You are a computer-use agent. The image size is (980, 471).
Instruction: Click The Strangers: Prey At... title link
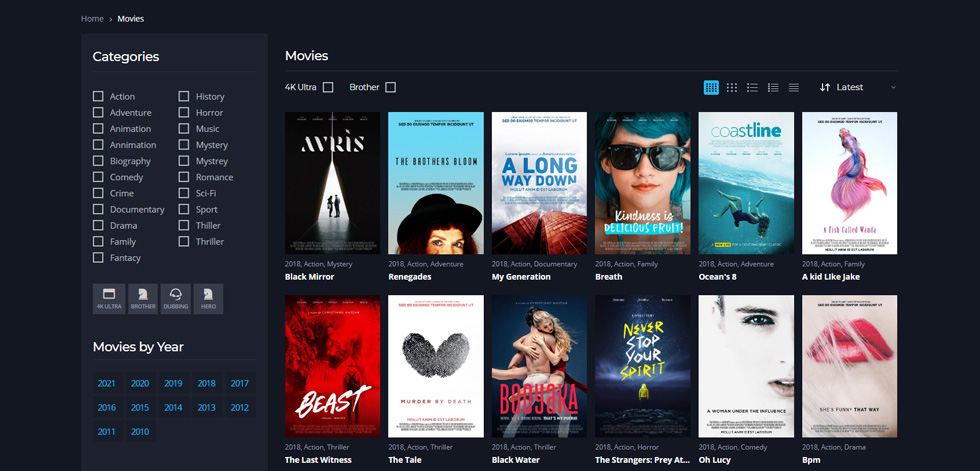point(642,460)
